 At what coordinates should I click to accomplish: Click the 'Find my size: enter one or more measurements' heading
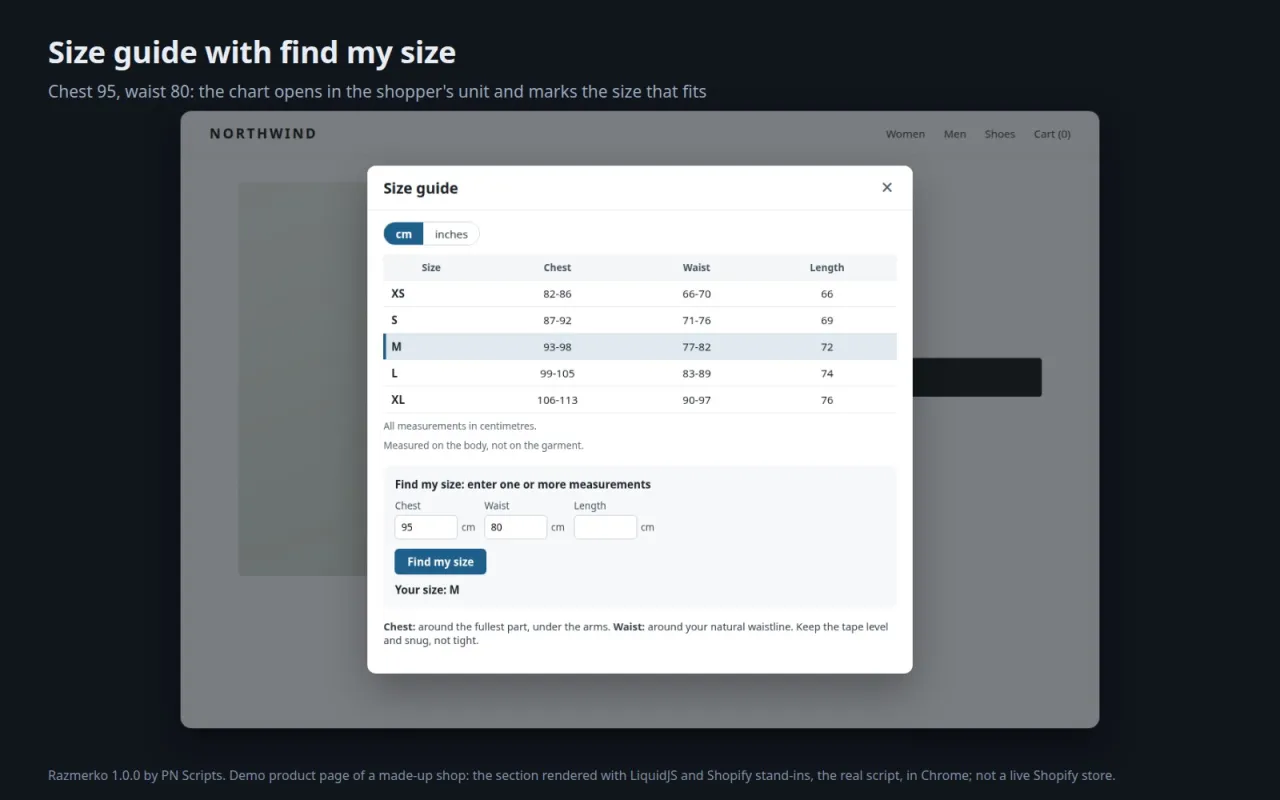click(x=523, y=485)
